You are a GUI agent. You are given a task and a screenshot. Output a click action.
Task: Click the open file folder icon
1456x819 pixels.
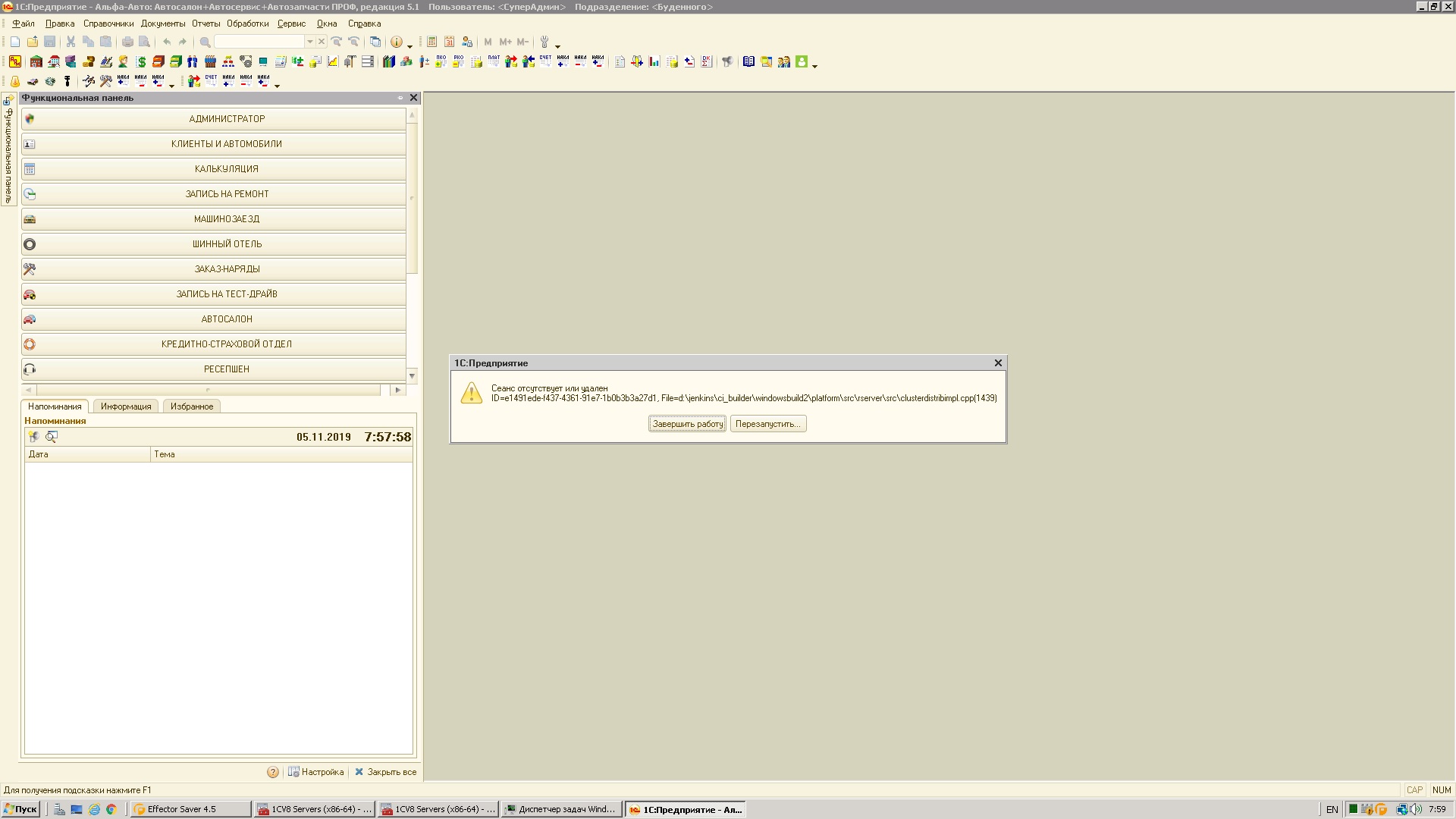(33, 42)
